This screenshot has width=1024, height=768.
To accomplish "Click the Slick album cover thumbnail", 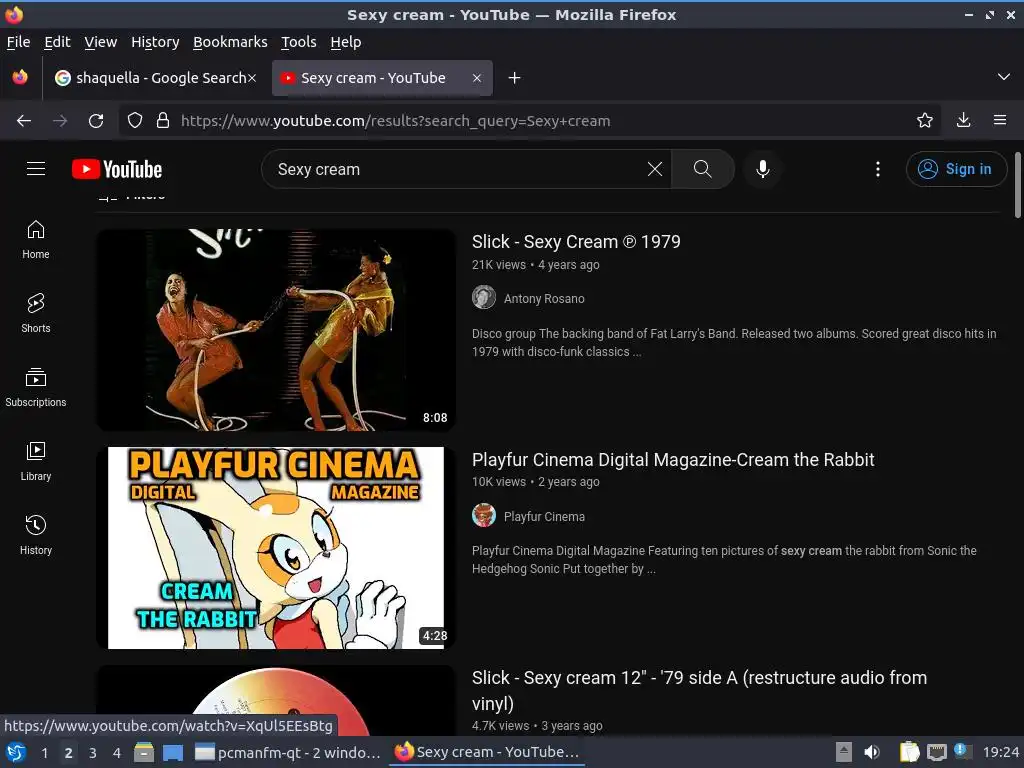I will pyautogui.click(x=276, y=330).
